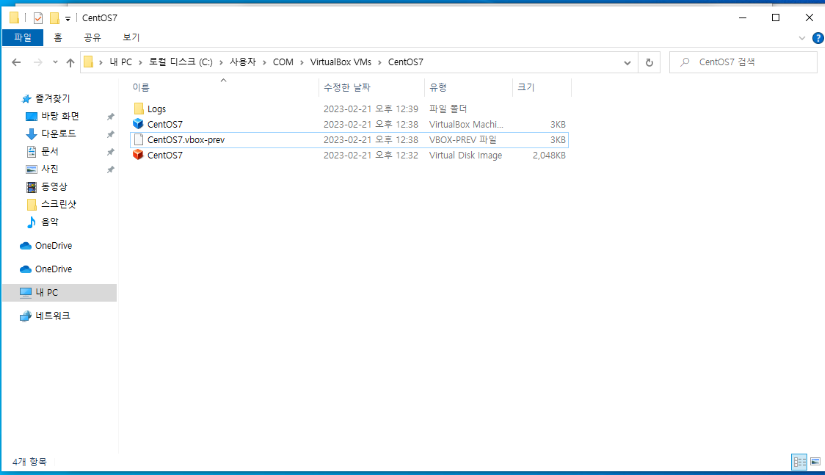The width and height of the screenshot is (825, 475).
Task: Open 바탕 화면 in navigation pane
Action: click(60, 116)
